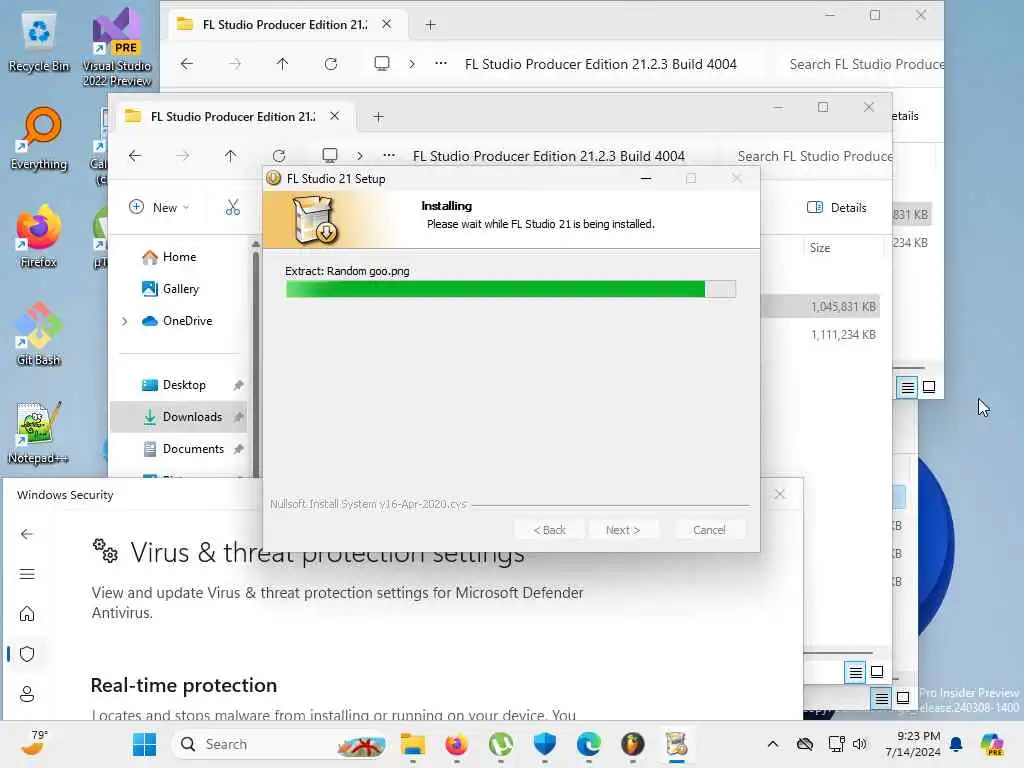Click taskbar Search box
The width and height of the screenshot is (1024, 768).
click(x=281, y=744)
